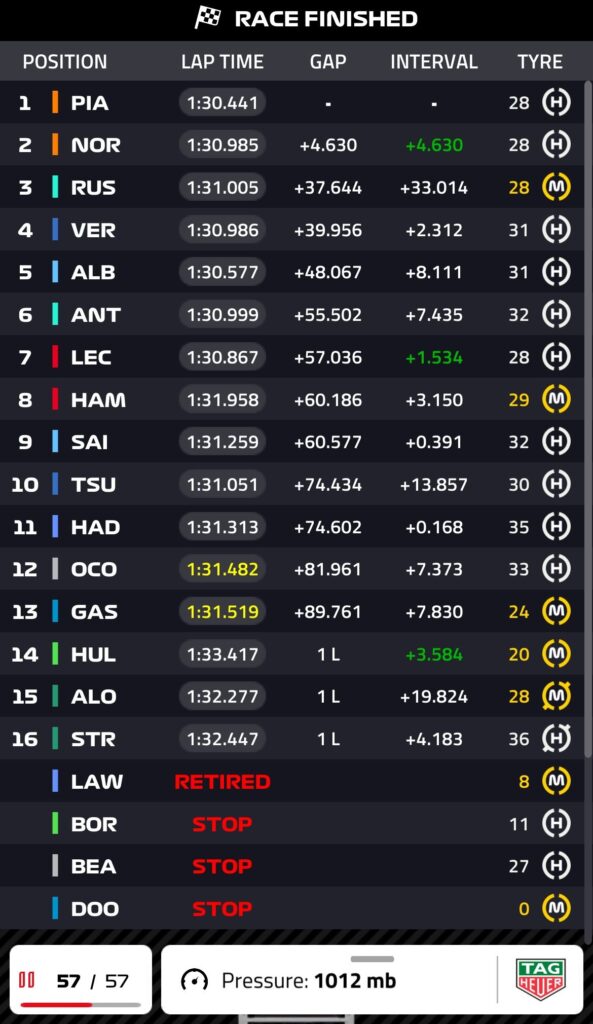Click the red lap progress bar
Screen dimensions: 593x1024
pos(56,1004)
